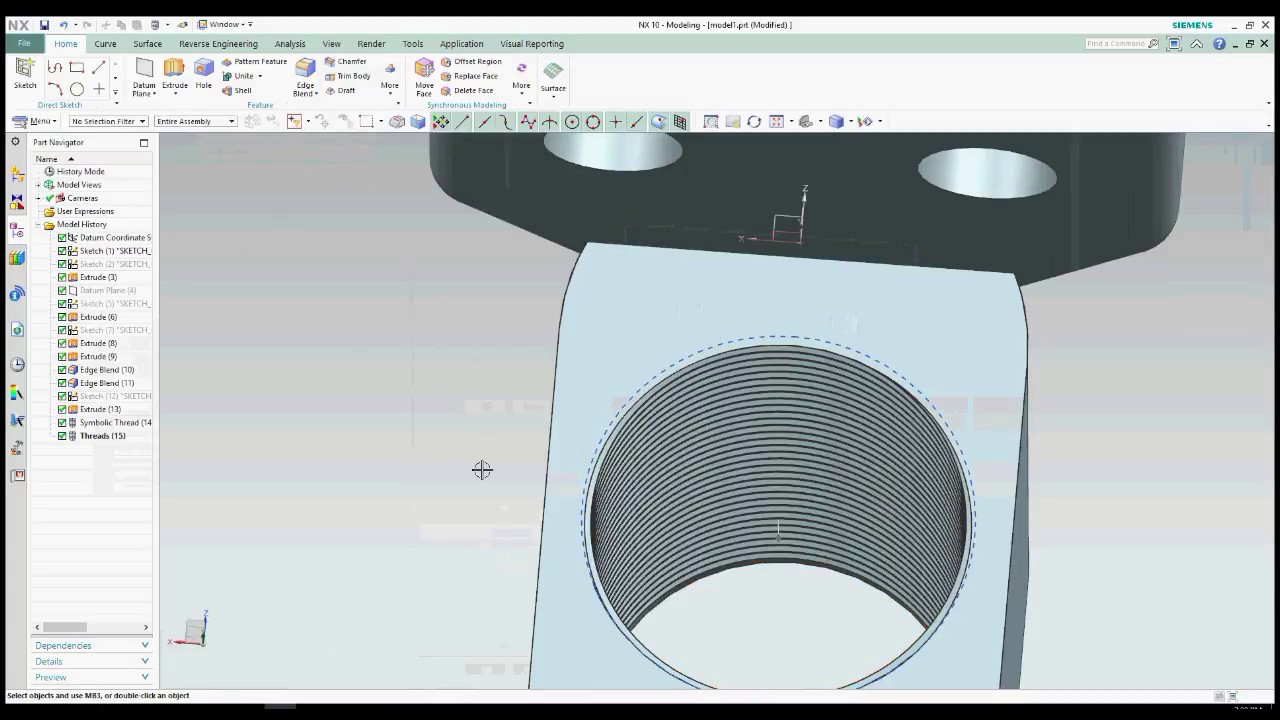
Task: Uncheck the Edge Blend (10) checkbox
Action: [62, 370]
